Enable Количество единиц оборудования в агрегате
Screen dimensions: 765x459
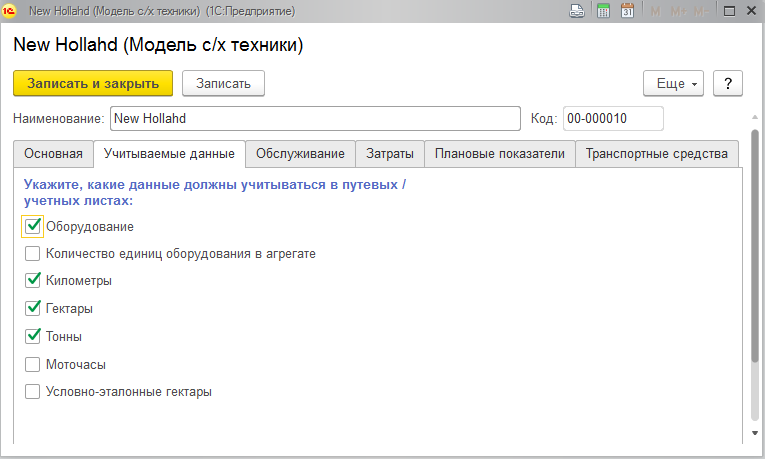pos(32,254)
